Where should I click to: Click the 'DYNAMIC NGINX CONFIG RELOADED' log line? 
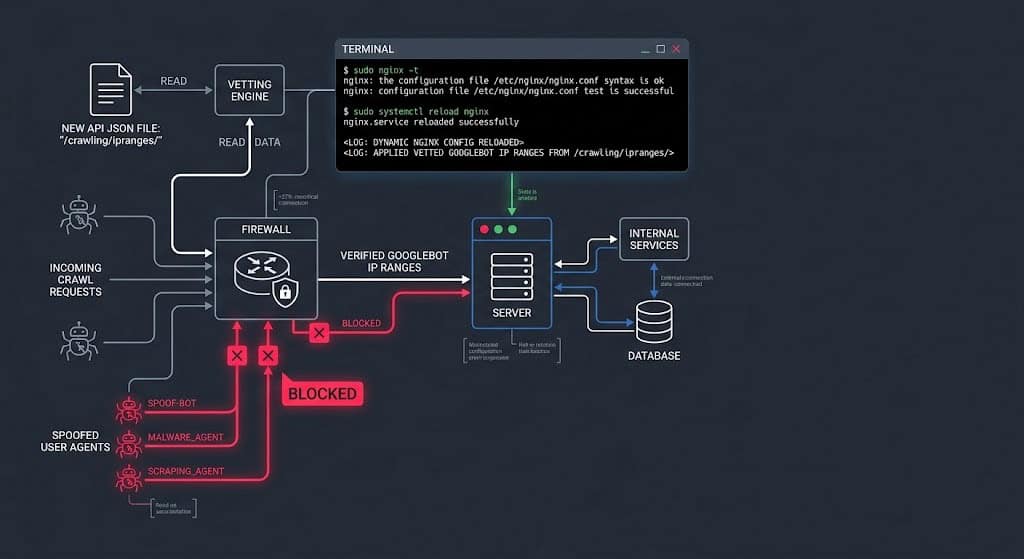(x=434, y=142)
